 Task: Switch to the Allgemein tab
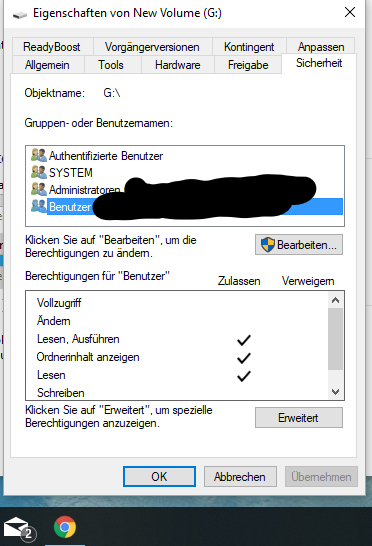pos(47,65)
